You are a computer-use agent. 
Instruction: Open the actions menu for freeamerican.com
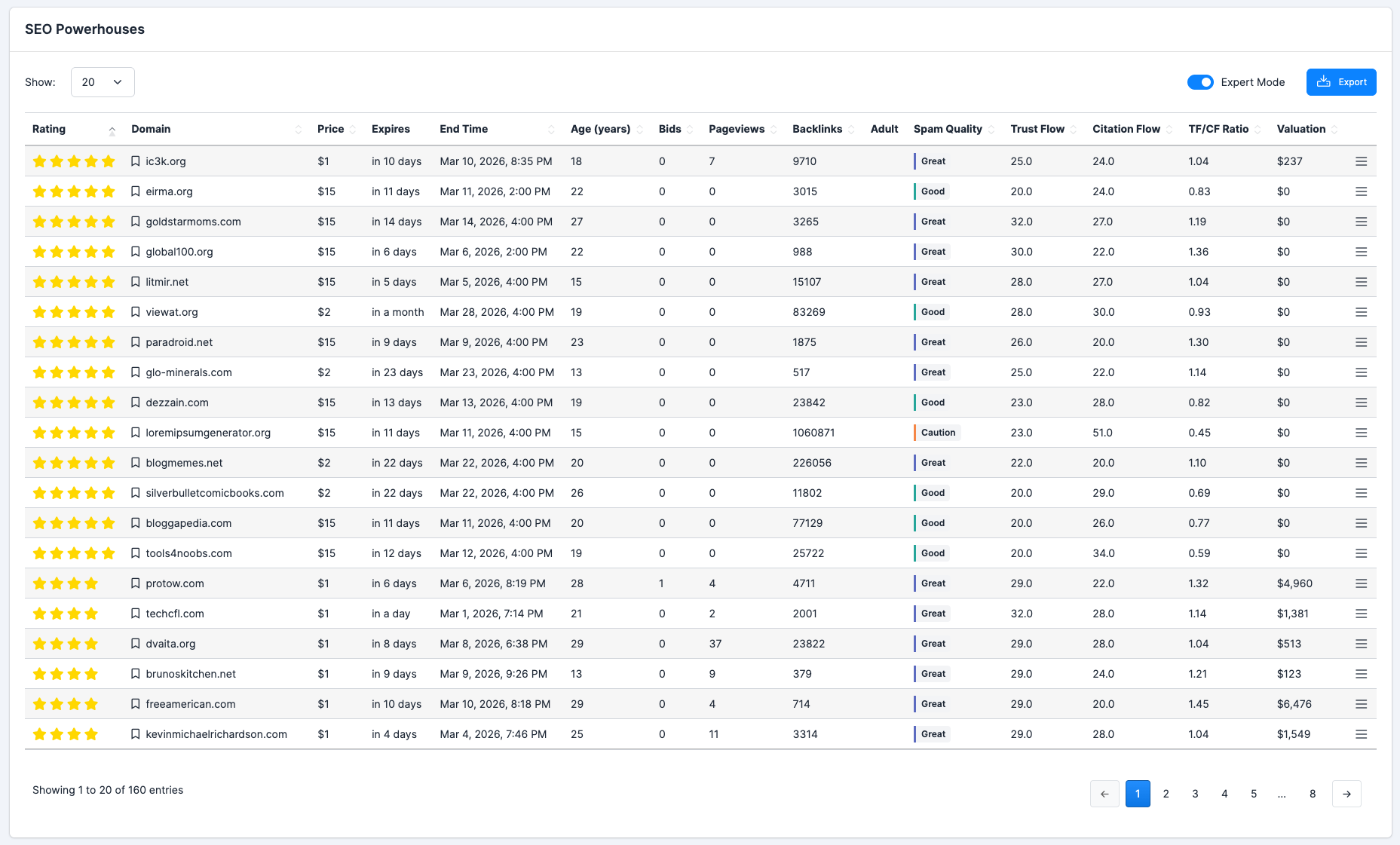(1361, 703)
